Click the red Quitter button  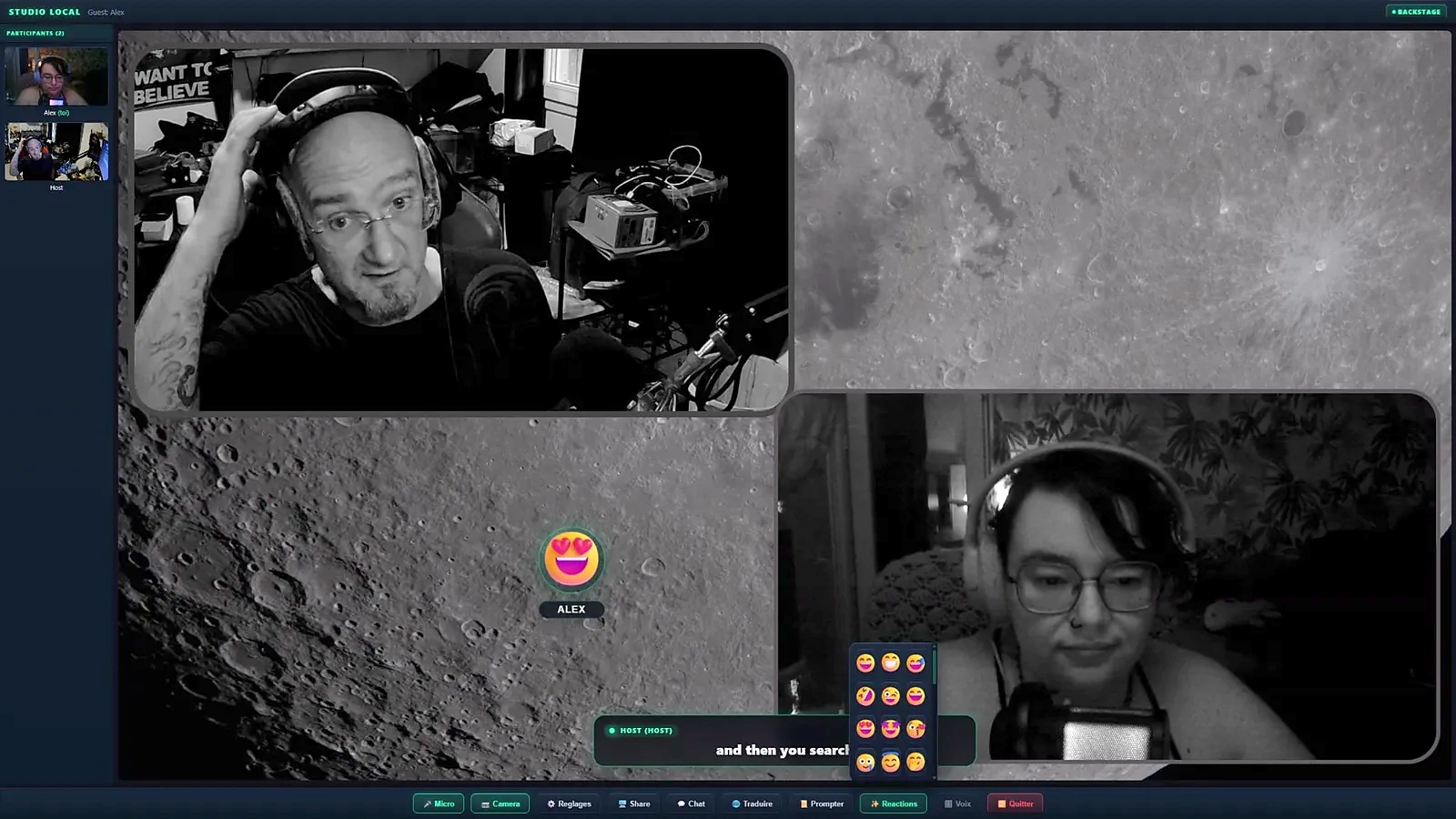pyautogui.click(x=1016, y=804)
